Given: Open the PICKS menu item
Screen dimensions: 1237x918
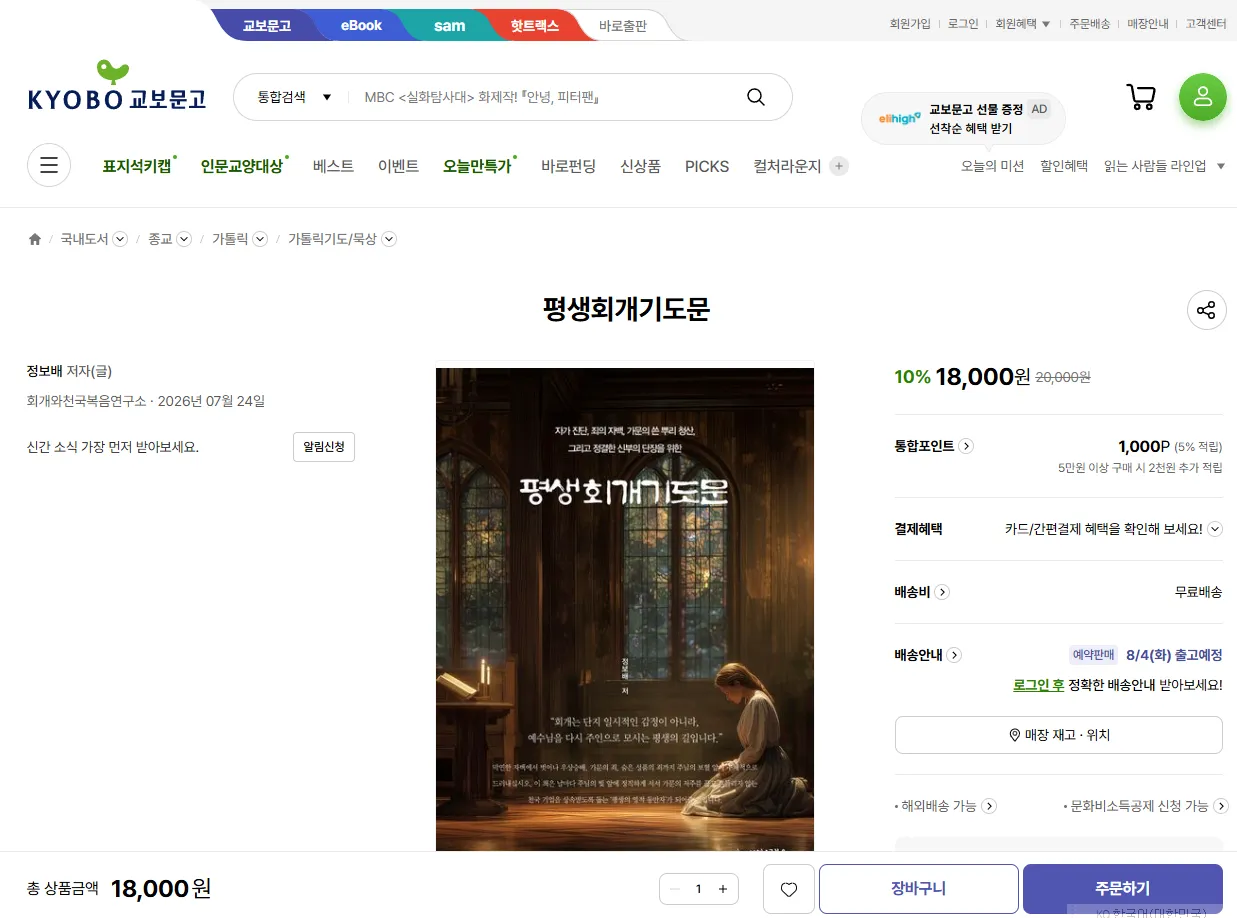Looking at the screenshot, I should coord(707,166).
